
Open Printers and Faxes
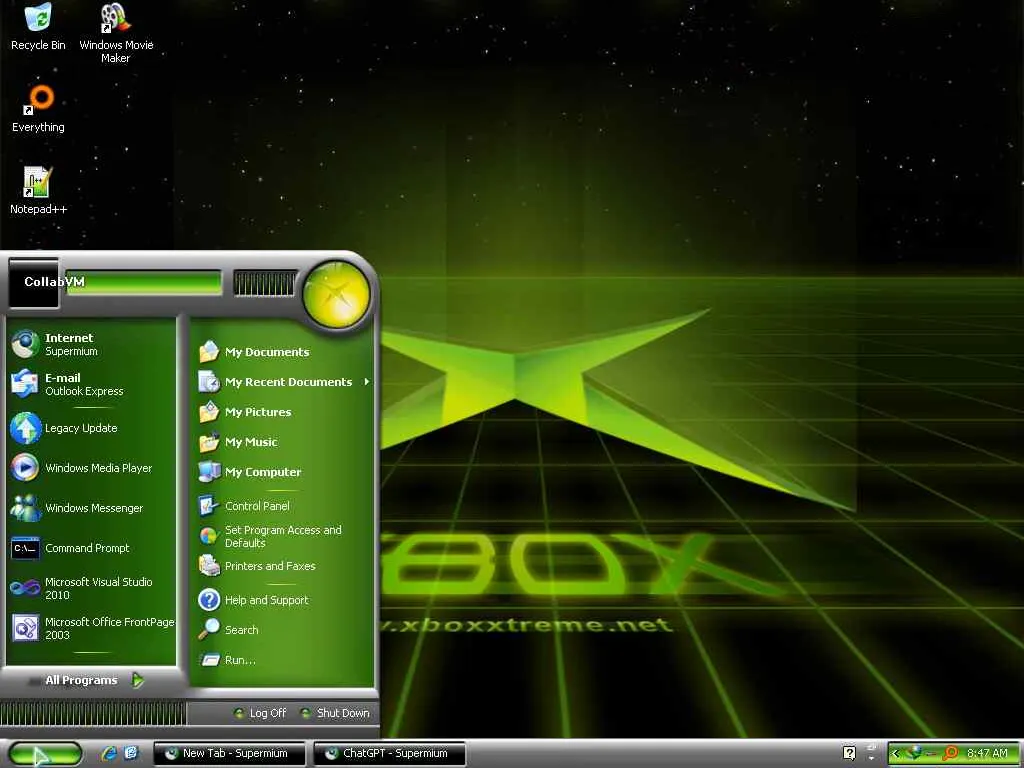pos(283,566)
